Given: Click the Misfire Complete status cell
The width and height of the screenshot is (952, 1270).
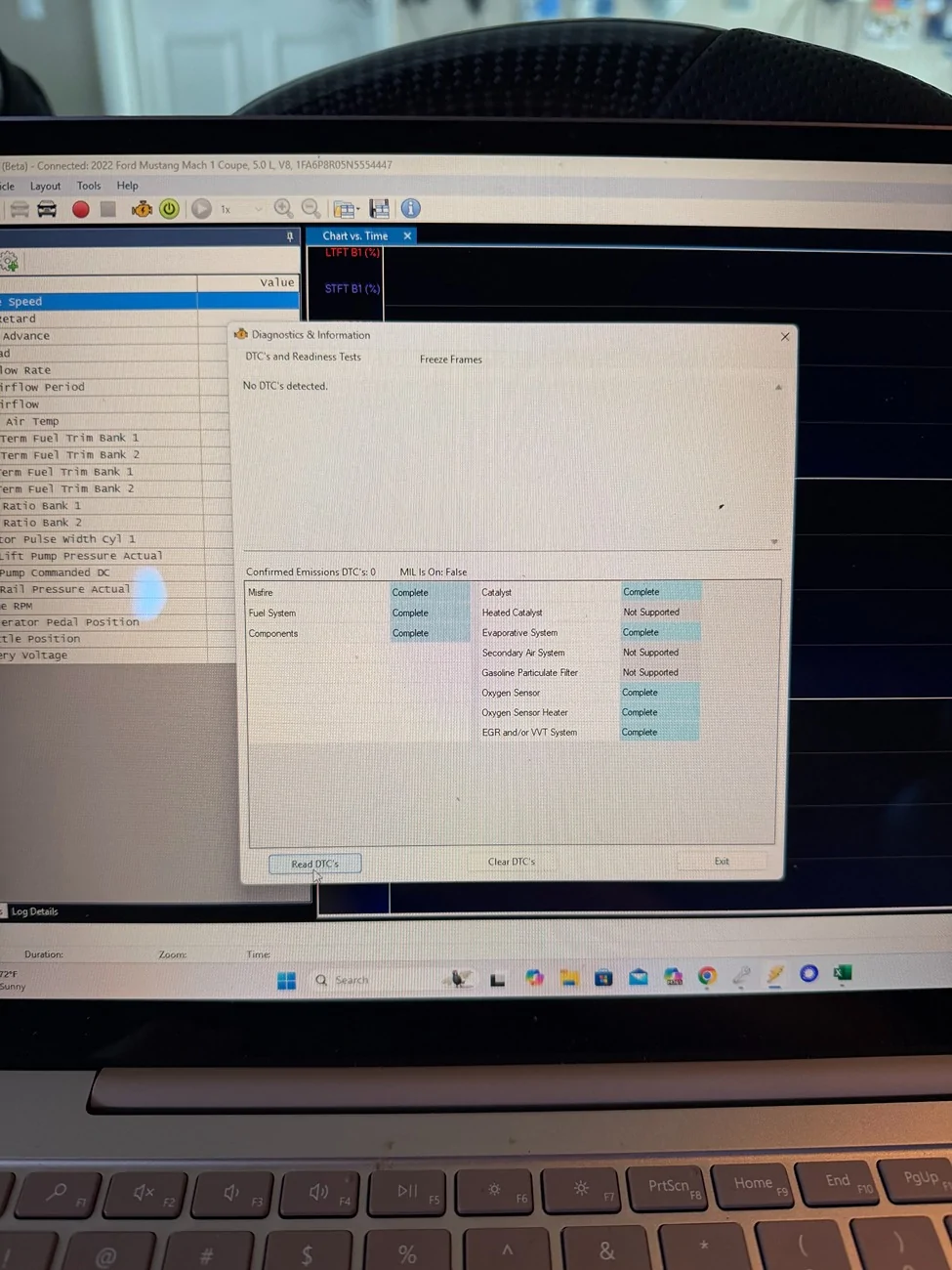Looking at the screenshot, I should [x=430, y=593].
